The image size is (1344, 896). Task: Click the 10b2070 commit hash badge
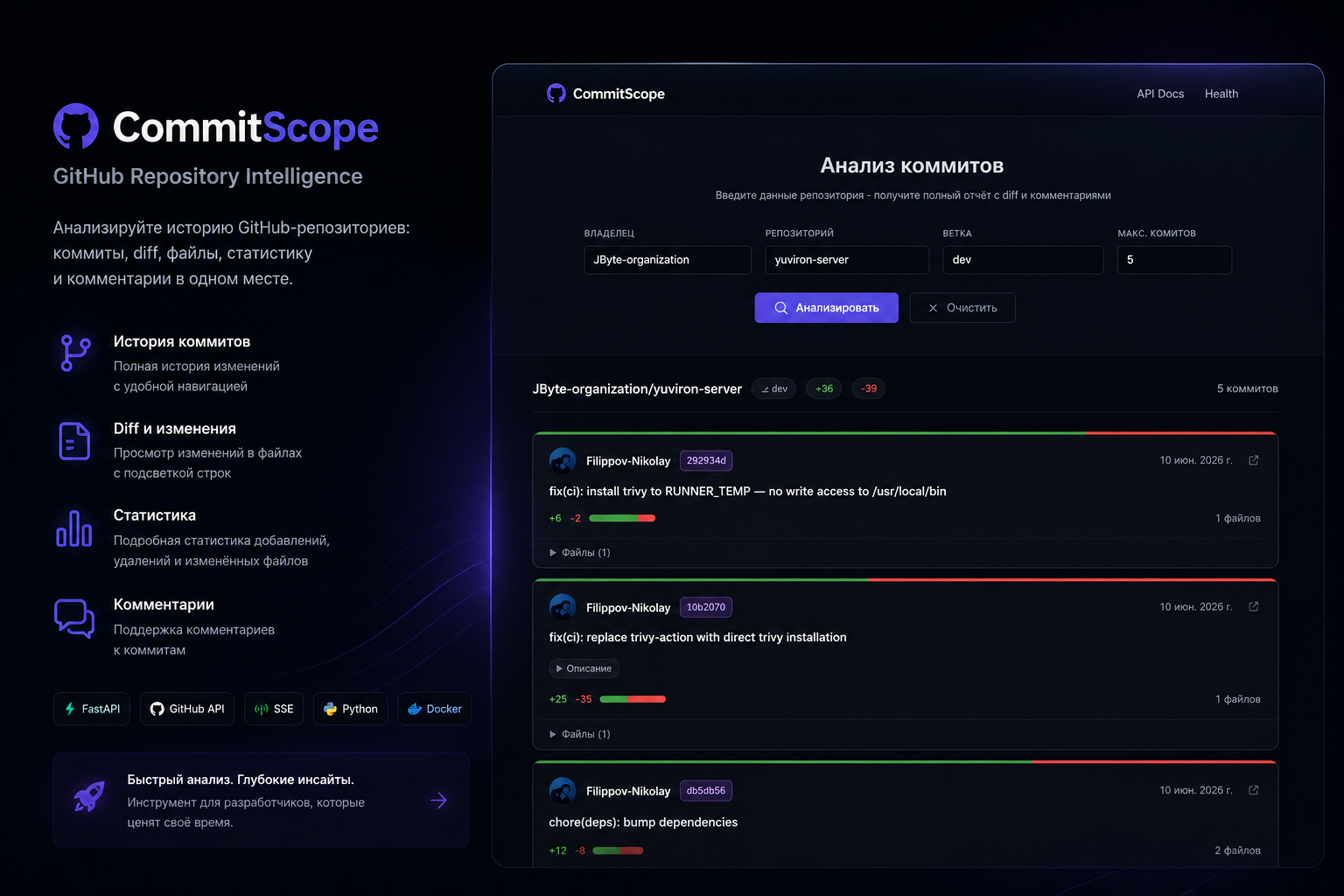[706, 606]
